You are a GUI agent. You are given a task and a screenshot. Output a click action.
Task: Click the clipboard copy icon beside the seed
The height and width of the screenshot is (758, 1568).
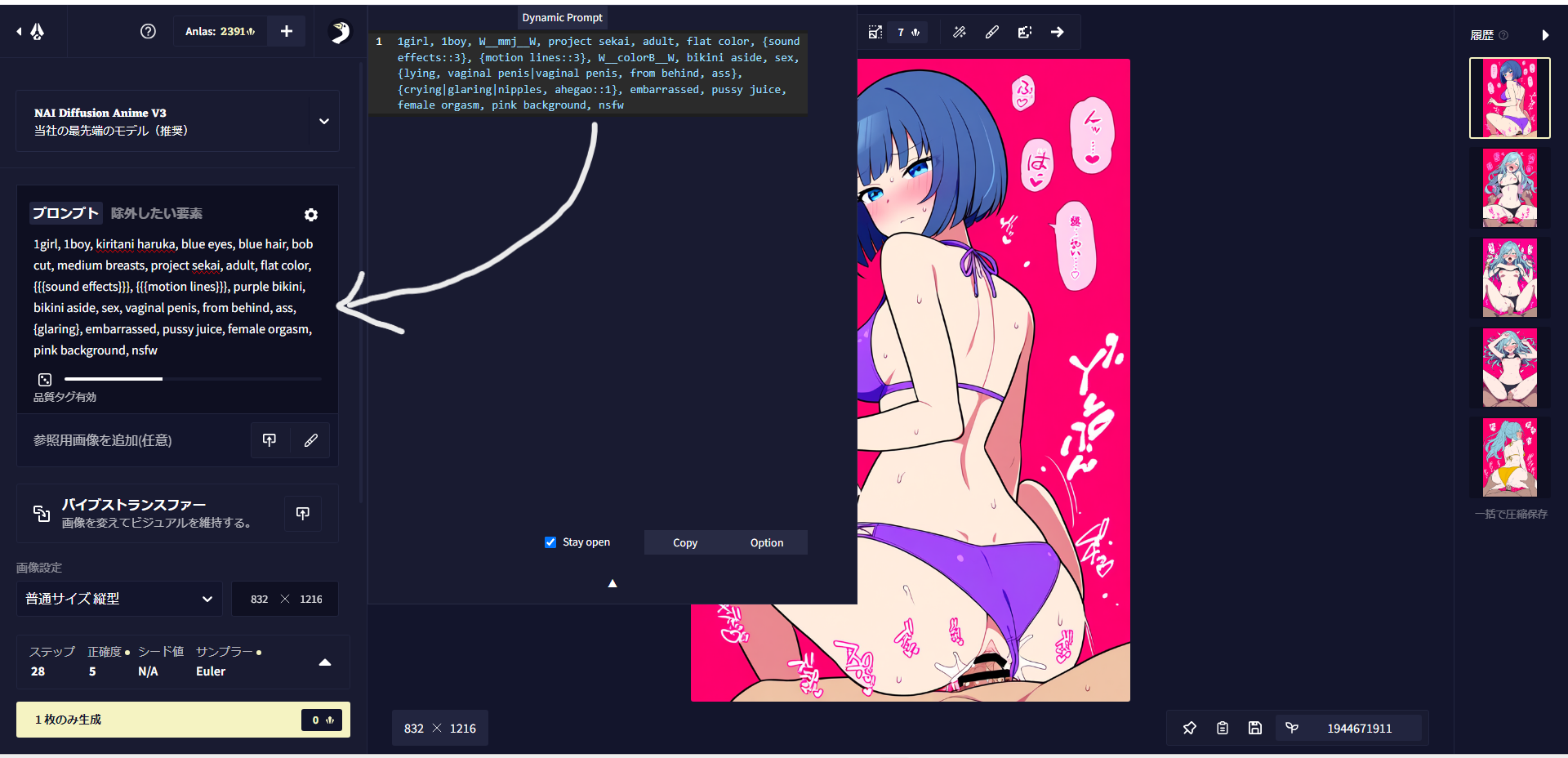[x=1223, y=728]
